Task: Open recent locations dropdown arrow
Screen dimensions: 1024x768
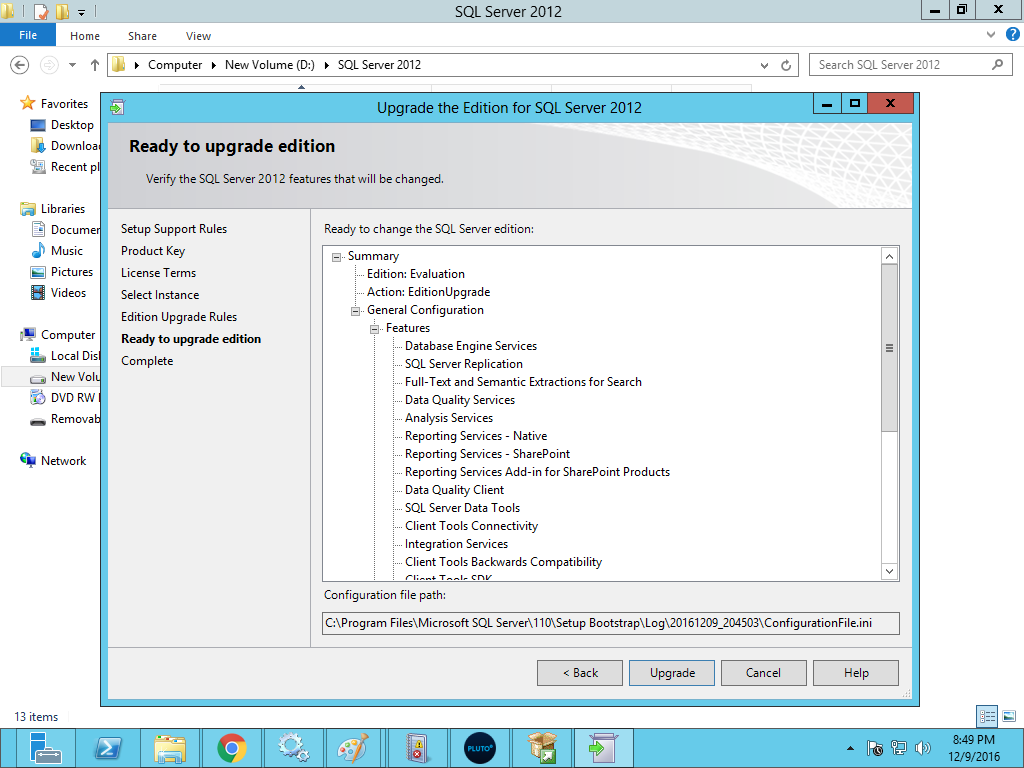Action: pyautogui.click(x=72, y=65)
